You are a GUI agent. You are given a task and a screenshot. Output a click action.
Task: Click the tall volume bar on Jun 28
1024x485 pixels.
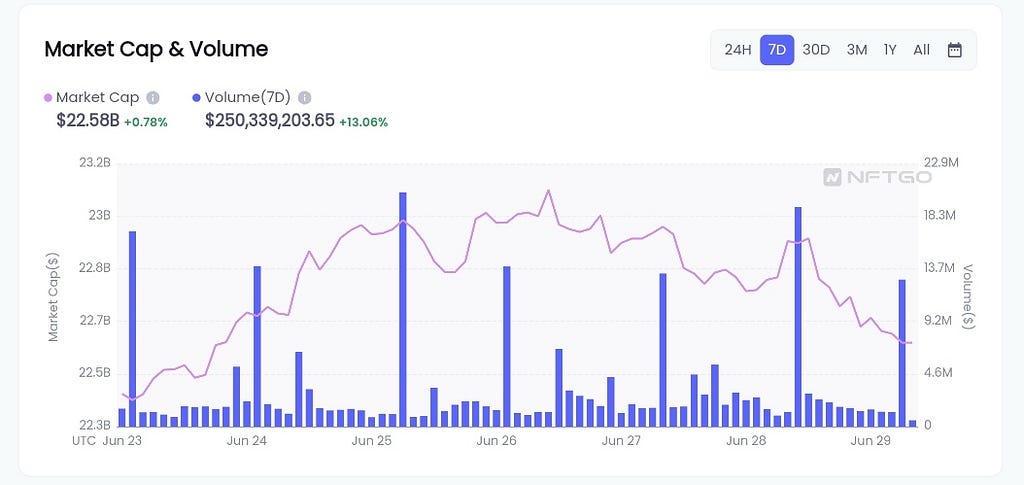coord(798,317)
